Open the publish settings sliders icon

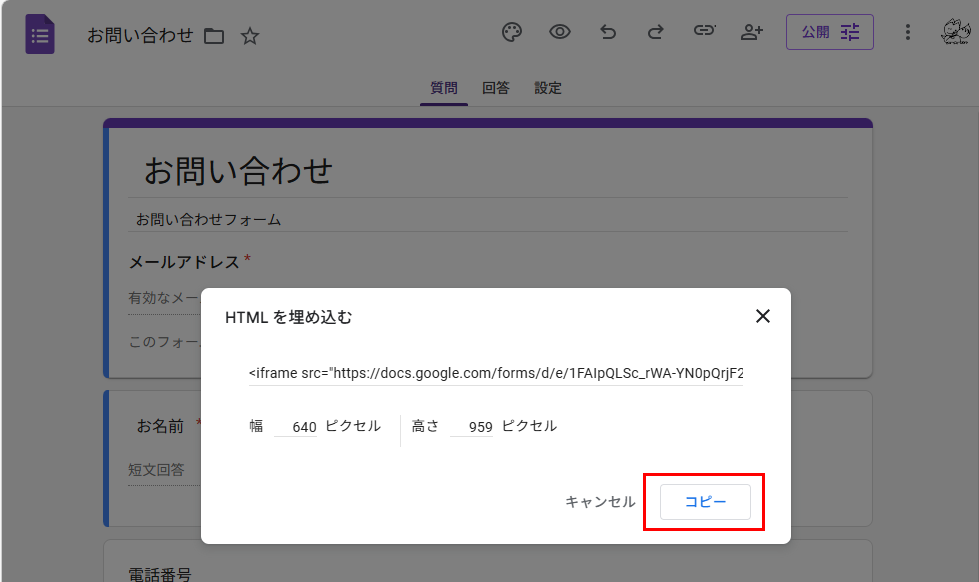point(849,31)
